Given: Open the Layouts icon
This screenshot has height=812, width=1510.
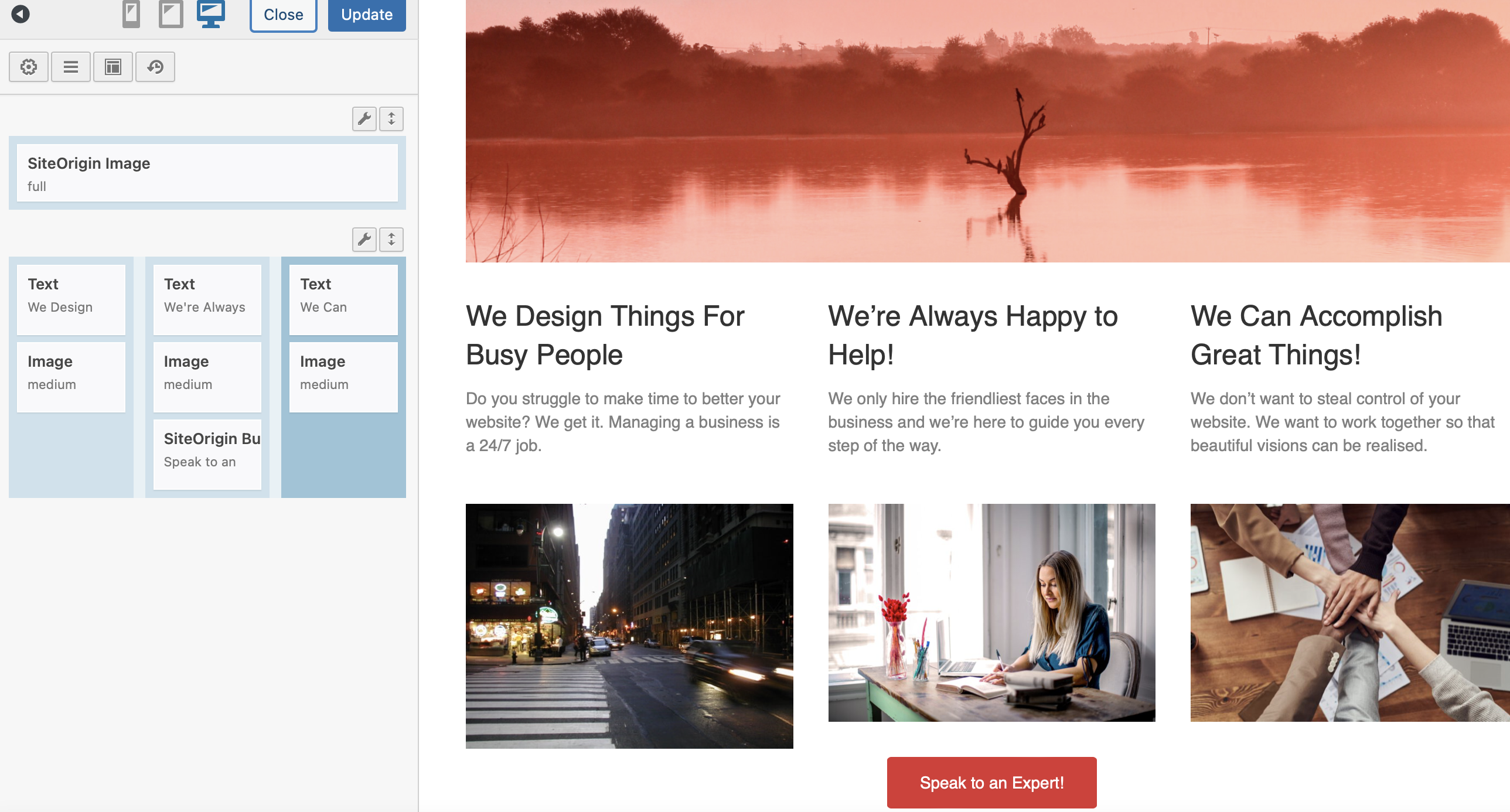Looking at the screenshot, I should pyautogui.click(x=113, y=67).
